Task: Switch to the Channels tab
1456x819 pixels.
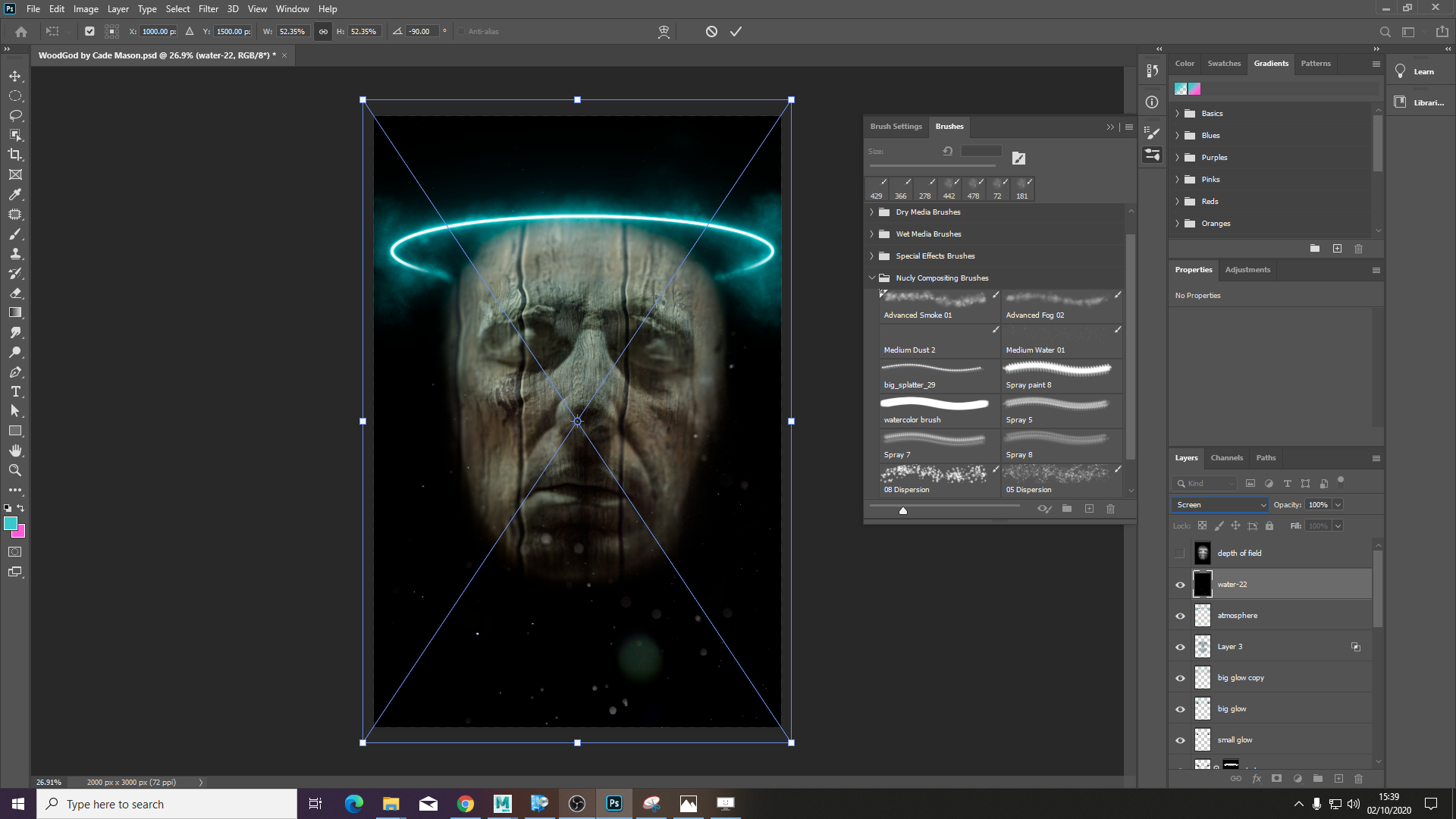Action: 1226,458
